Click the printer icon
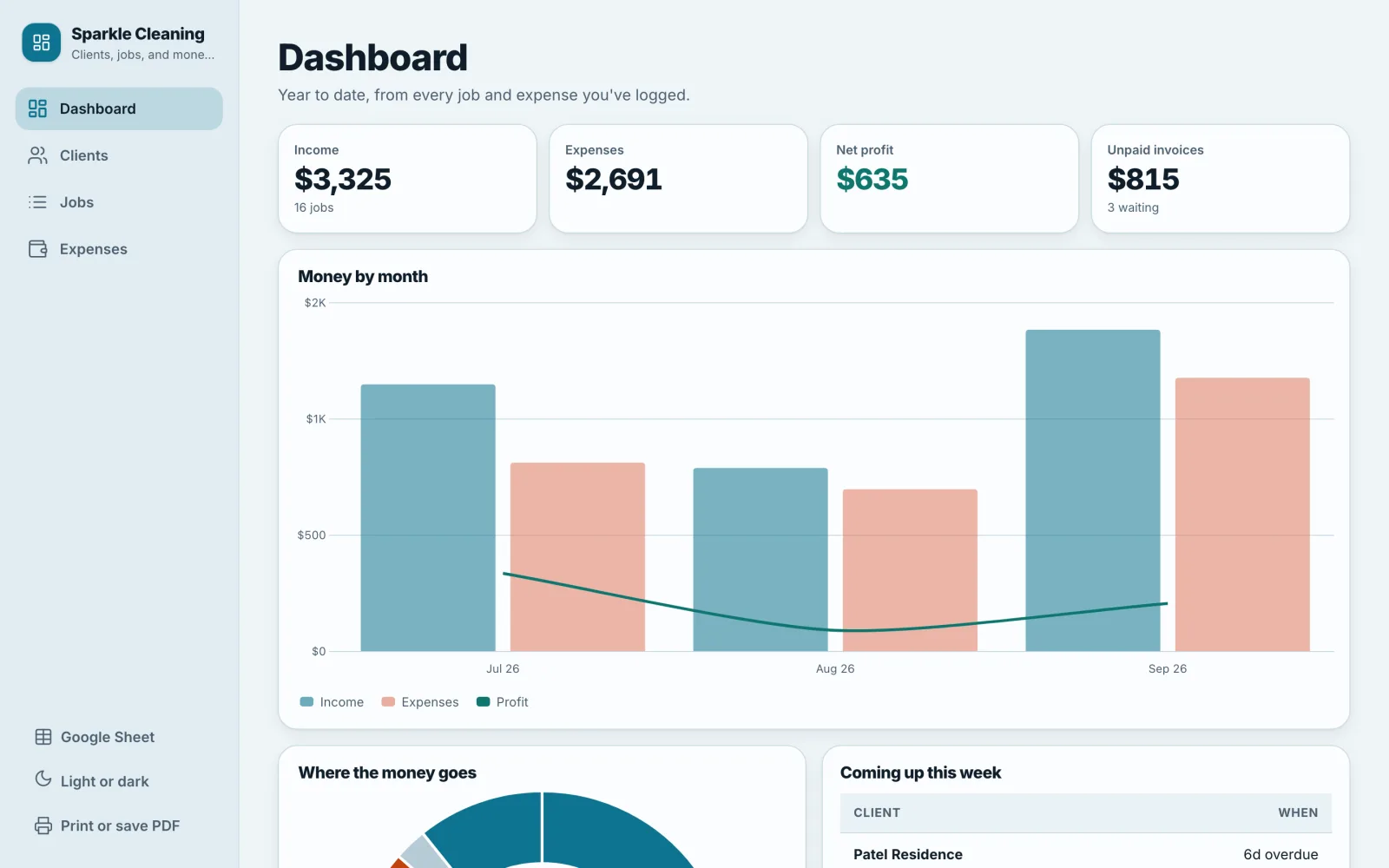The image size is (1389, 868). pyautogui.click(x=43, y=825)
